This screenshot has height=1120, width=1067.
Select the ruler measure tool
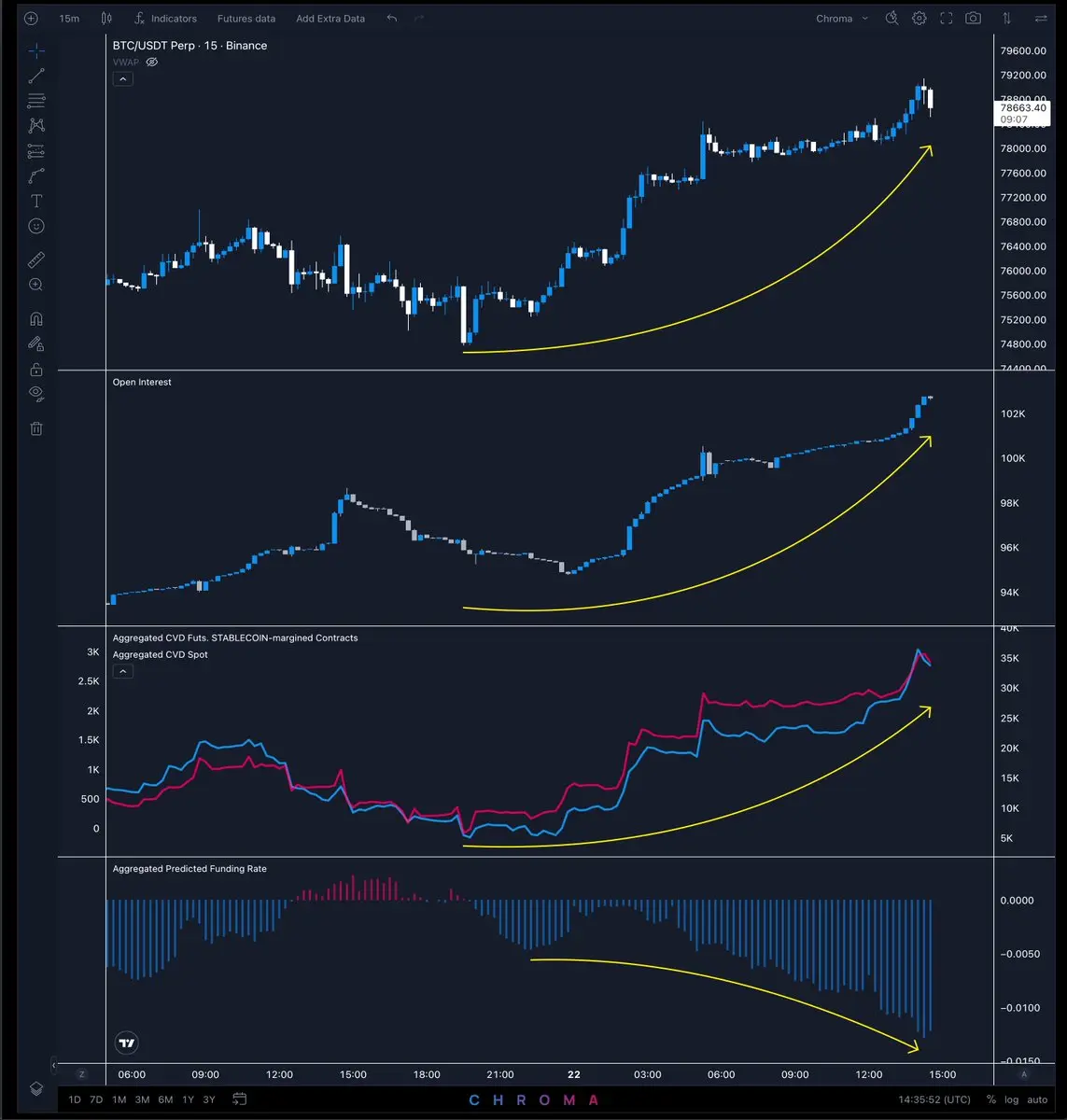(36, 259)
